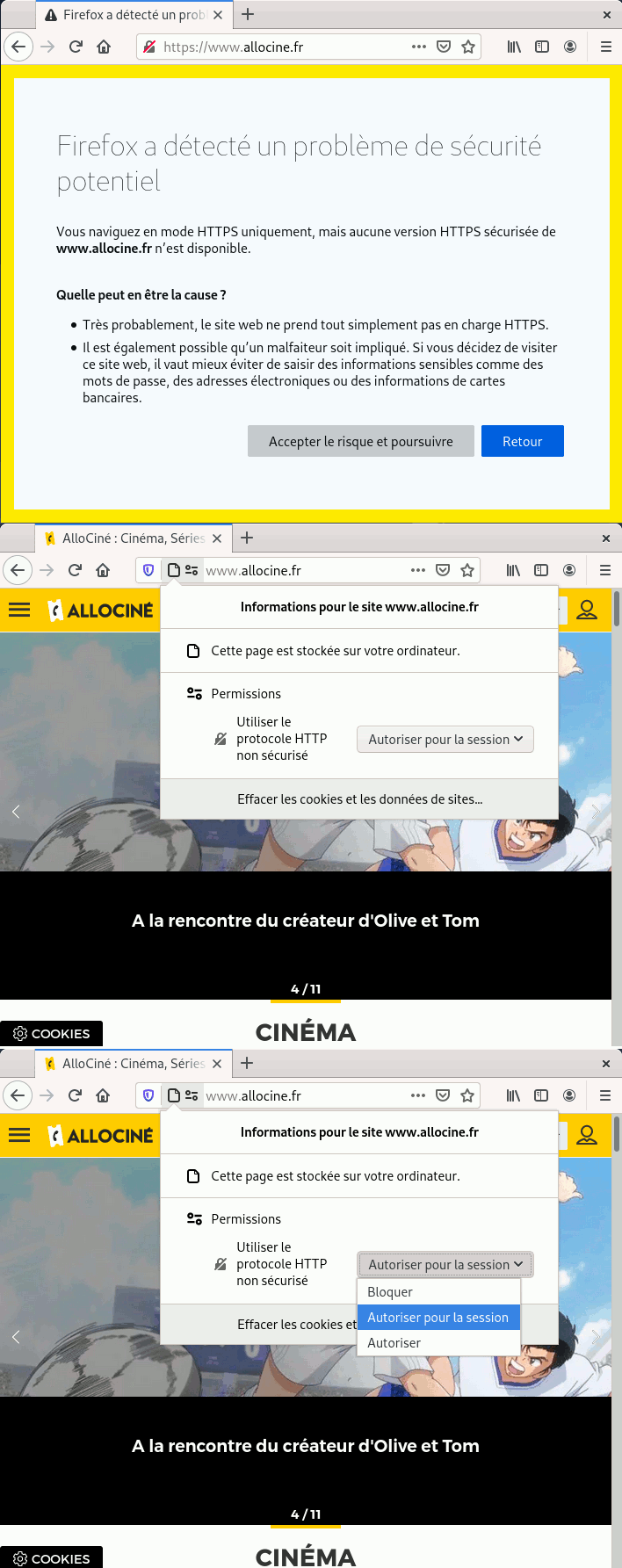Click 'Accepter le risque et poursuivre' button

pyautogui.click(x=361, y=441)
